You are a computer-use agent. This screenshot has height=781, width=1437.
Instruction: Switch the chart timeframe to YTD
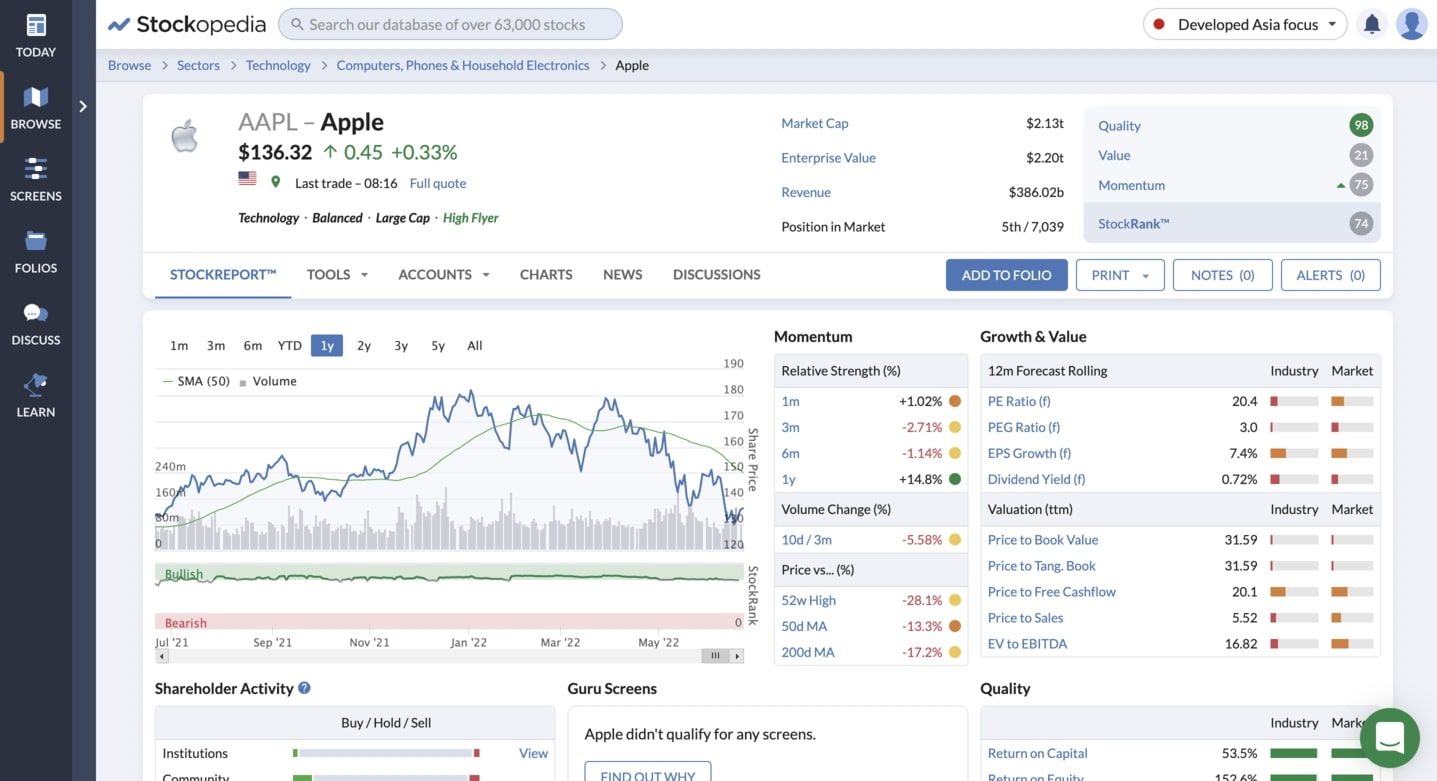point(289,344)
